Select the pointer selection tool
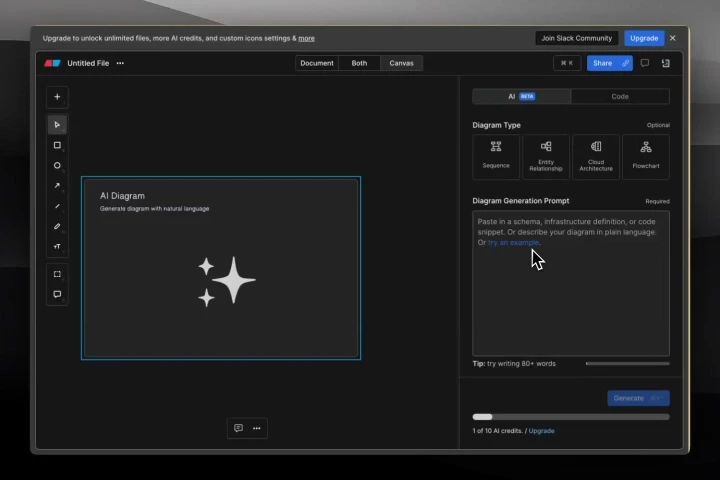 [57, 124]
